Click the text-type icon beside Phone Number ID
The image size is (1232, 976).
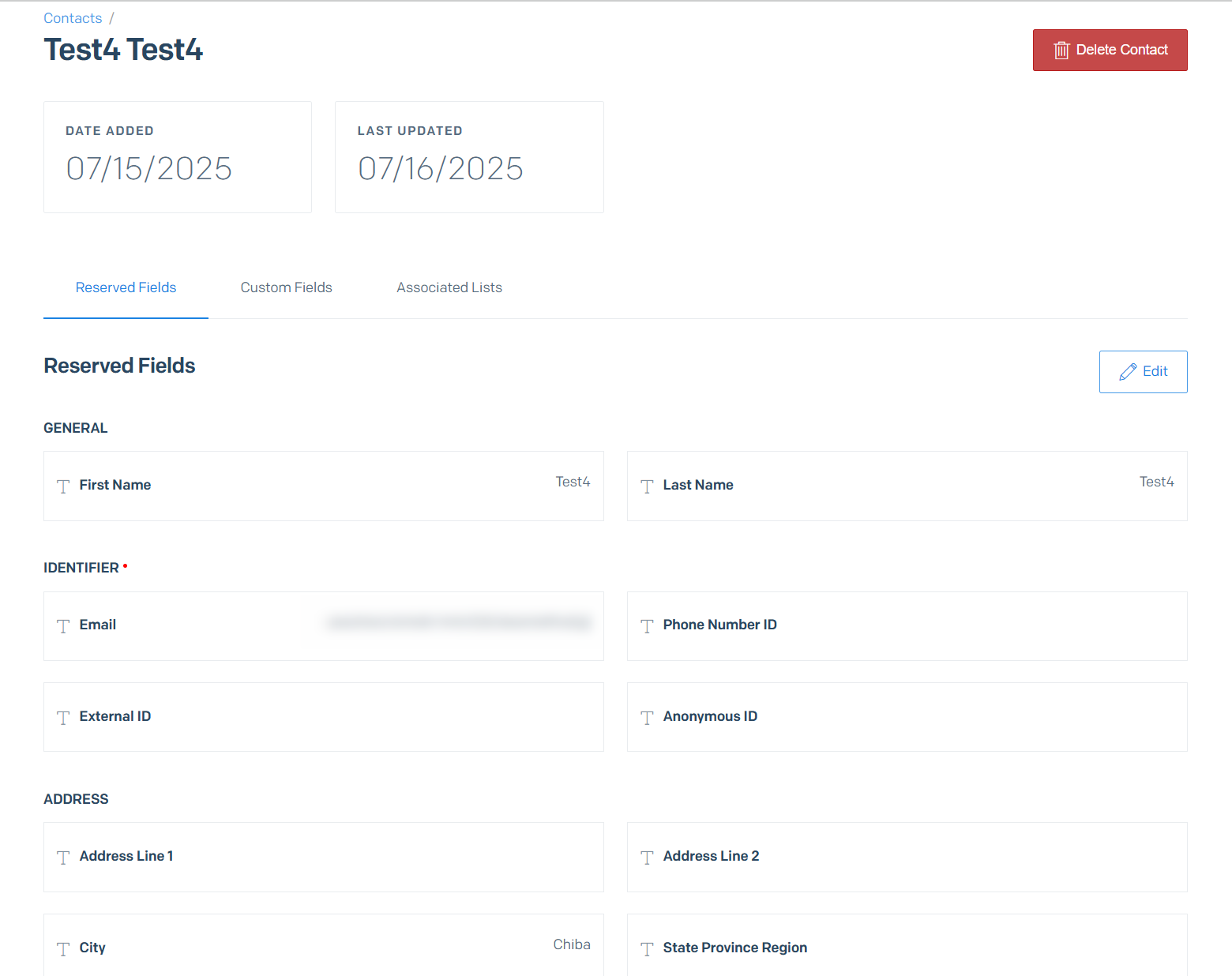(x=647, y=626)
